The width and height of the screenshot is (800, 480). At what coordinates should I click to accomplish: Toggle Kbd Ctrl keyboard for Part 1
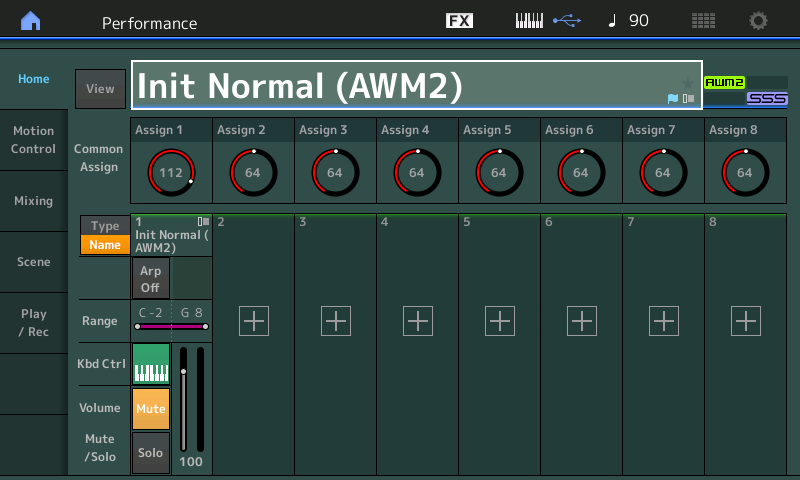[x=151, y=364]
